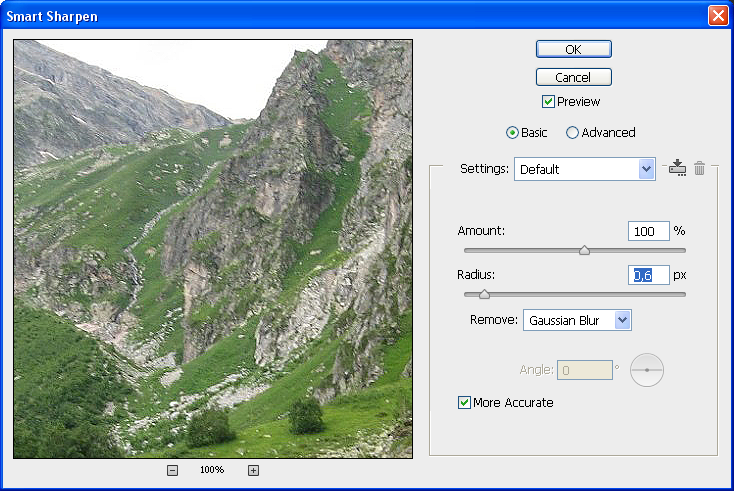
Task: Toggle the Preview checkbox
Action: point(548,102)
